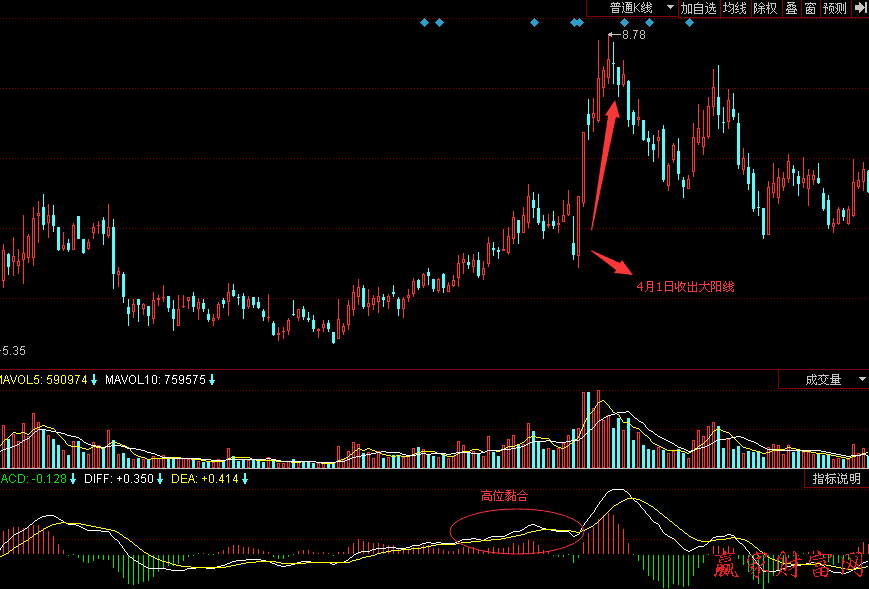Click the 8.78 high price label
Image resolution: width=869 pixels, height=589 pixels.
click(x=633, y=35)
